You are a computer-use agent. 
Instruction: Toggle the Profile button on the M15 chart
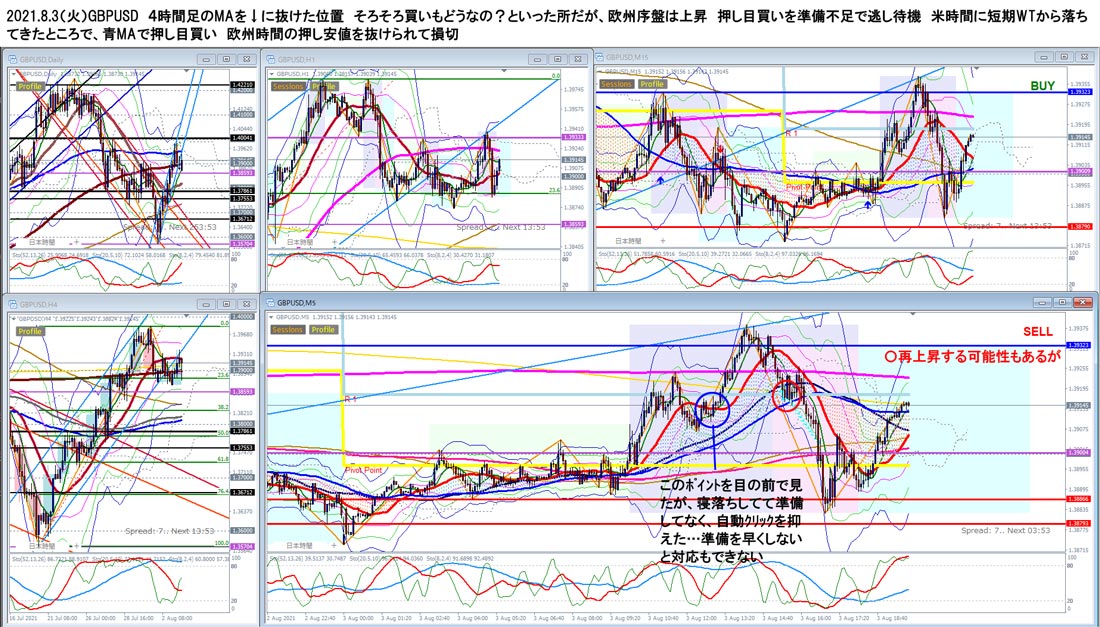click(652, 84)
